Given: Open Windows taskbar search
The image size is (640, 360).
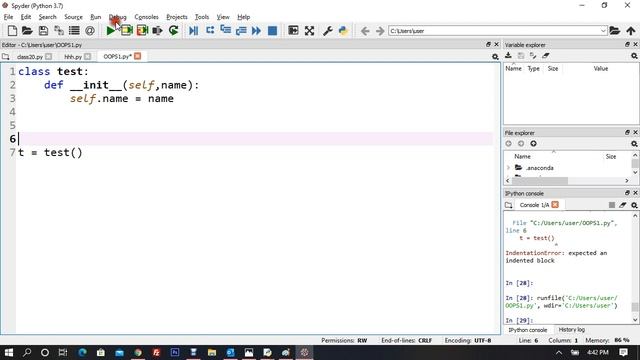Looking at the screenshot, I should coord(27,352).
